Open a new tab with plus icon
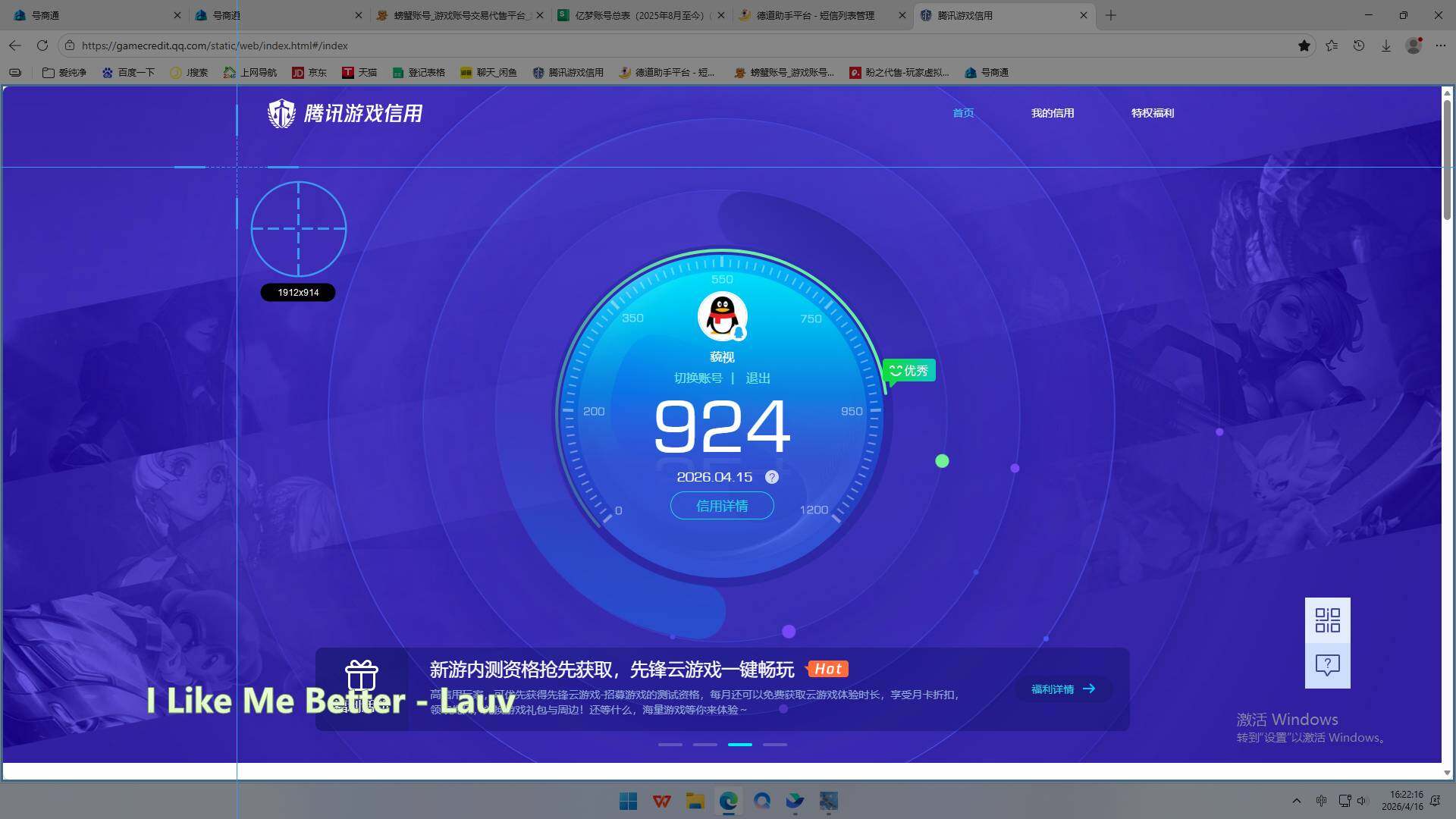The height and width of the screenshot is (819, 1456). 1111,15
